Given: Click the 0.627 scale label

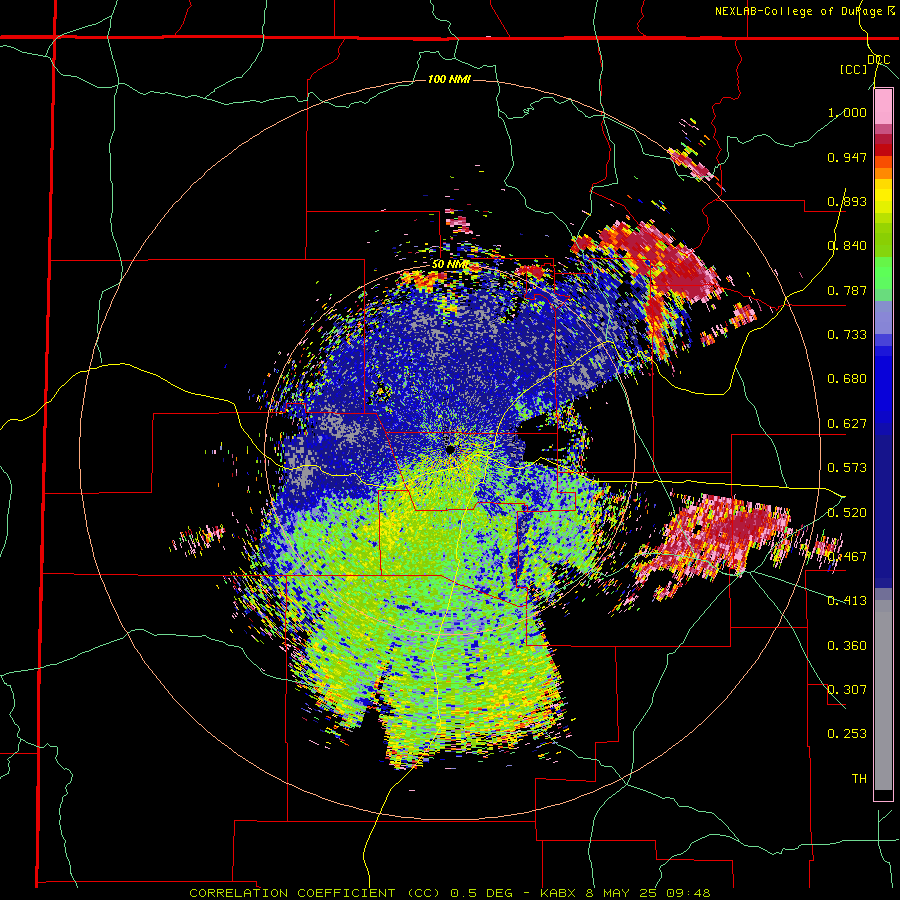Looking at the screenshot, I should point(847,424).
